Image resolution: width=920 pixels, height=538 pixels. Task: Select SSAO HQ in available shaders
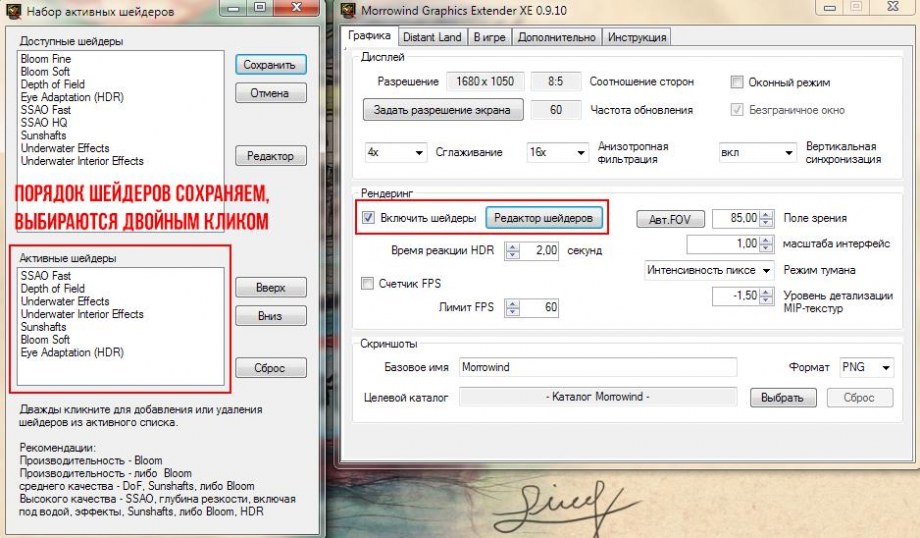point(44,123)
